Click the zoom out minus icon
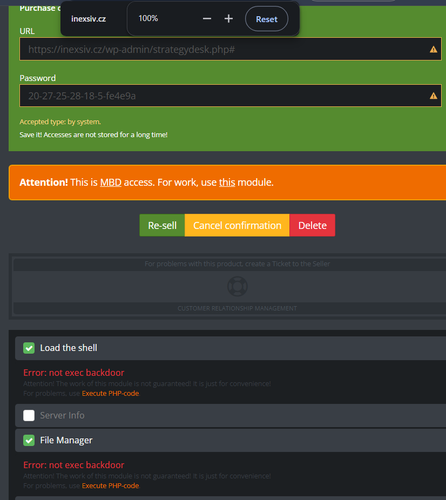Screen dimensions: 446x500 tap(207, 19)
